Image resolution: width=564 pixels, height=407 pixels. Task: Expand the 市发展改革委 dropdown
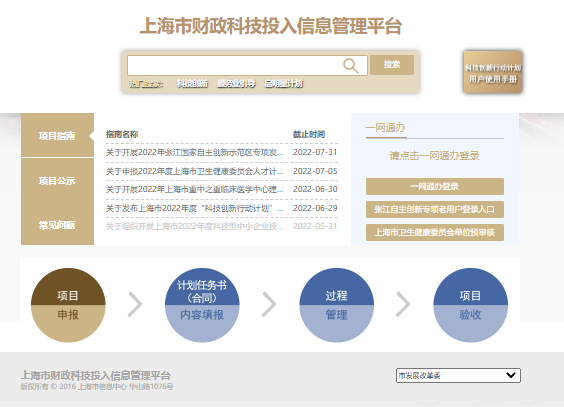point(458,375)
